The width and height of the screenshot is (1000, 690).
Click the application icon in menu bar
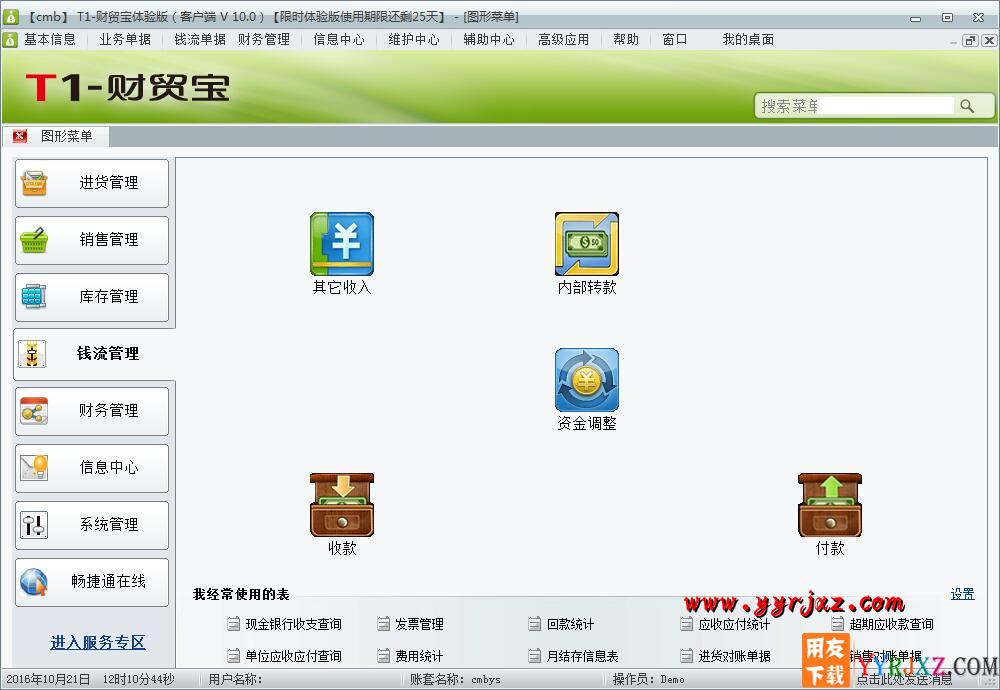(x=10, y=40)
